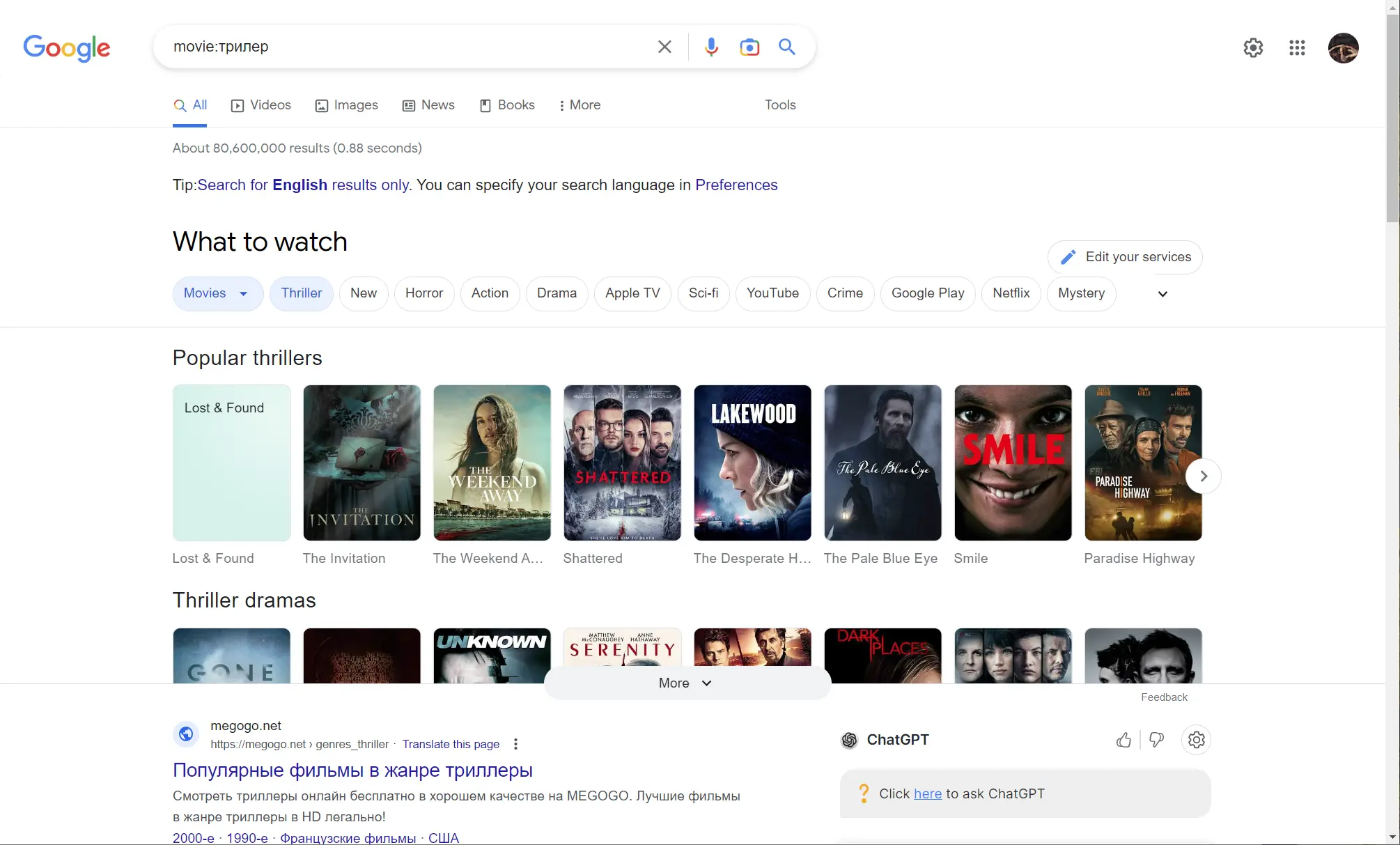Viewport: 1400px width, 845px height.
Task: Start voice search with microphone icon
Action: pyautogui.click(x=711, y=47)
